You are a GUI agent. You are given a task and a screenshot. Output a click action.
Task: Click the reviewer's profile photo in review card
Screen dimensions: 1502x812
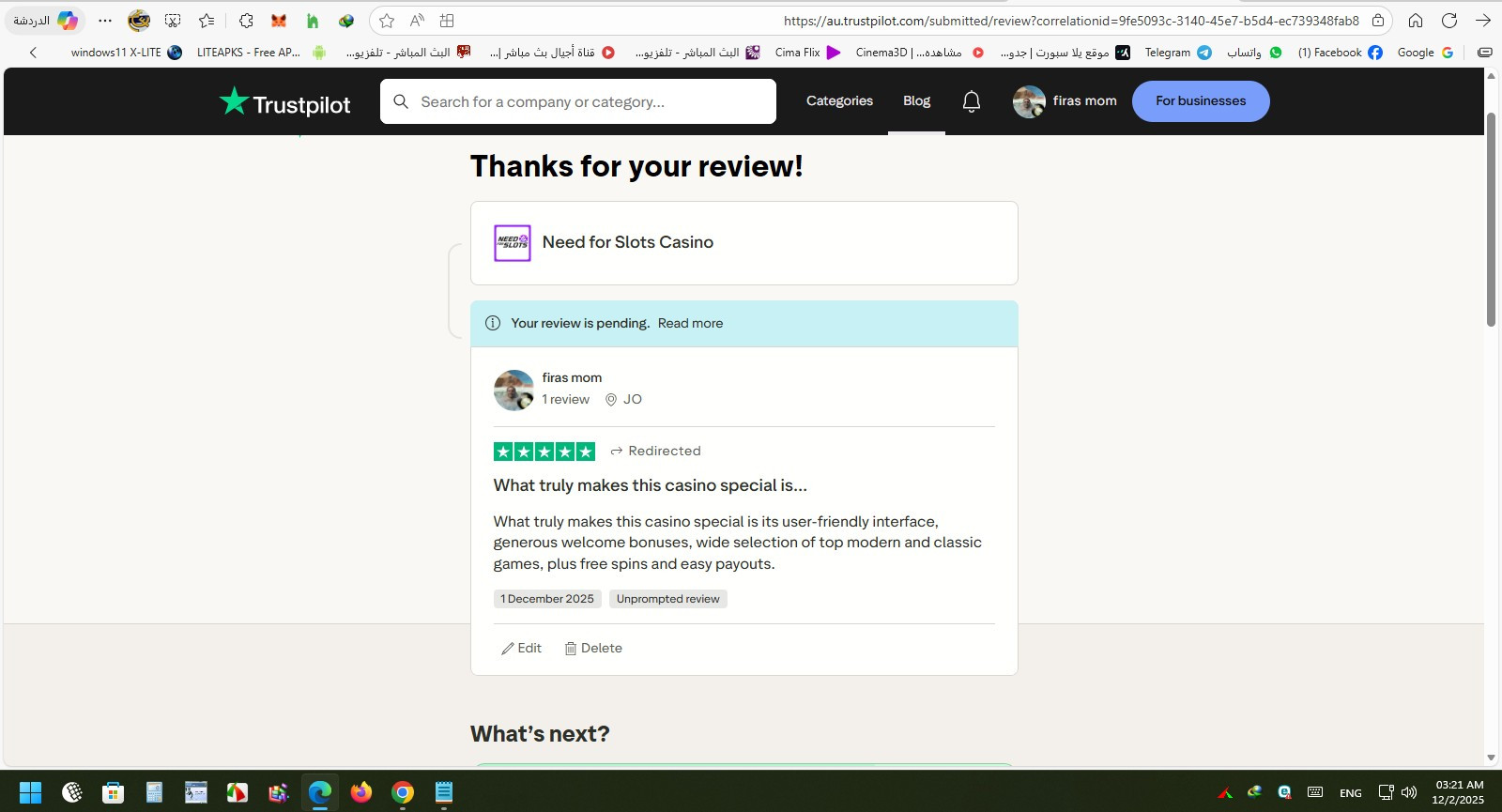click(513, 391)
